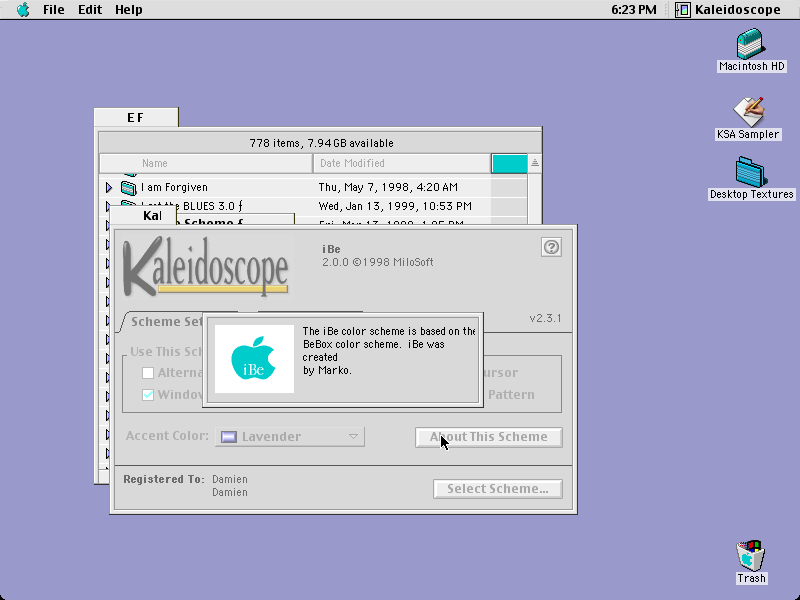Expand the I am Forgiven folder
The width and height of the screenshot is (800, 600).
[x=109, y=188]
